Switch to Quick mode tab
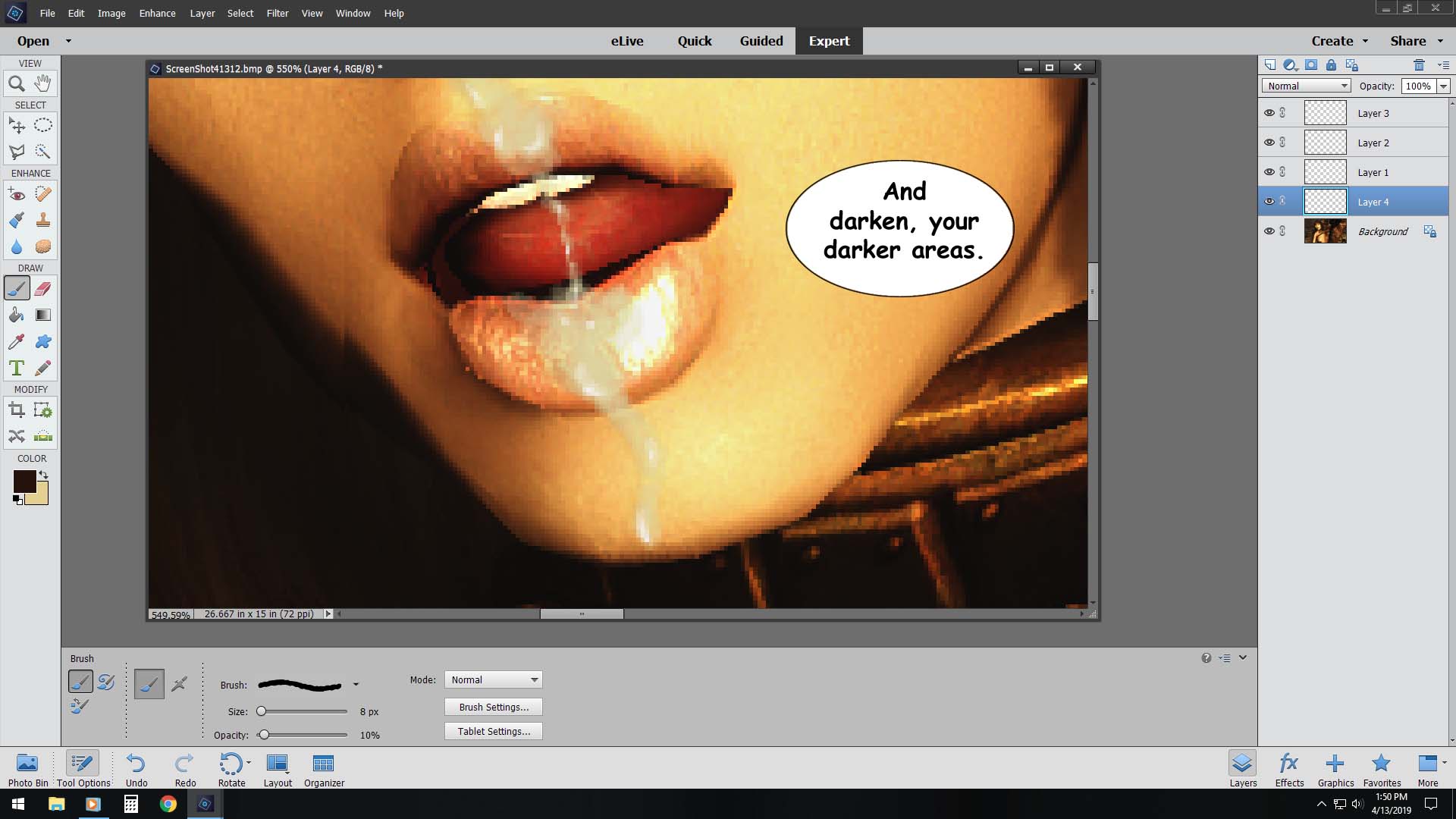The width and height of the screenshot is (1456, 819). coord(695,41)
